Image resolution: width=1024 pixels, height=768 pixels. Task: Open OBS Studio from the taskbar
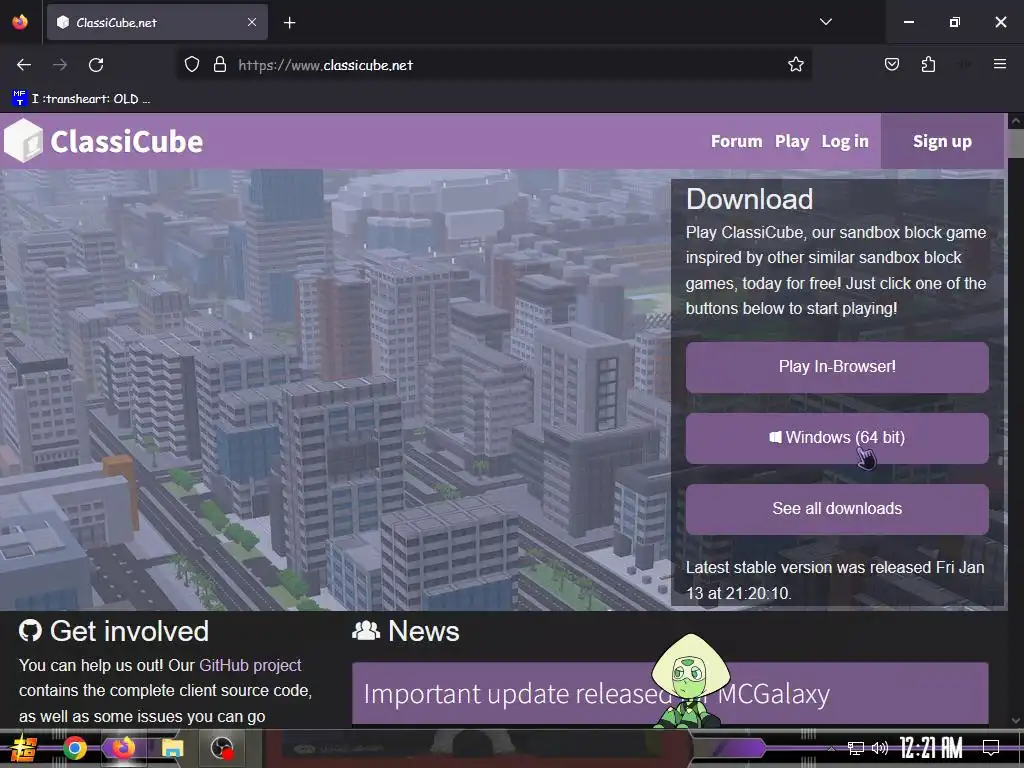[221, 748]
